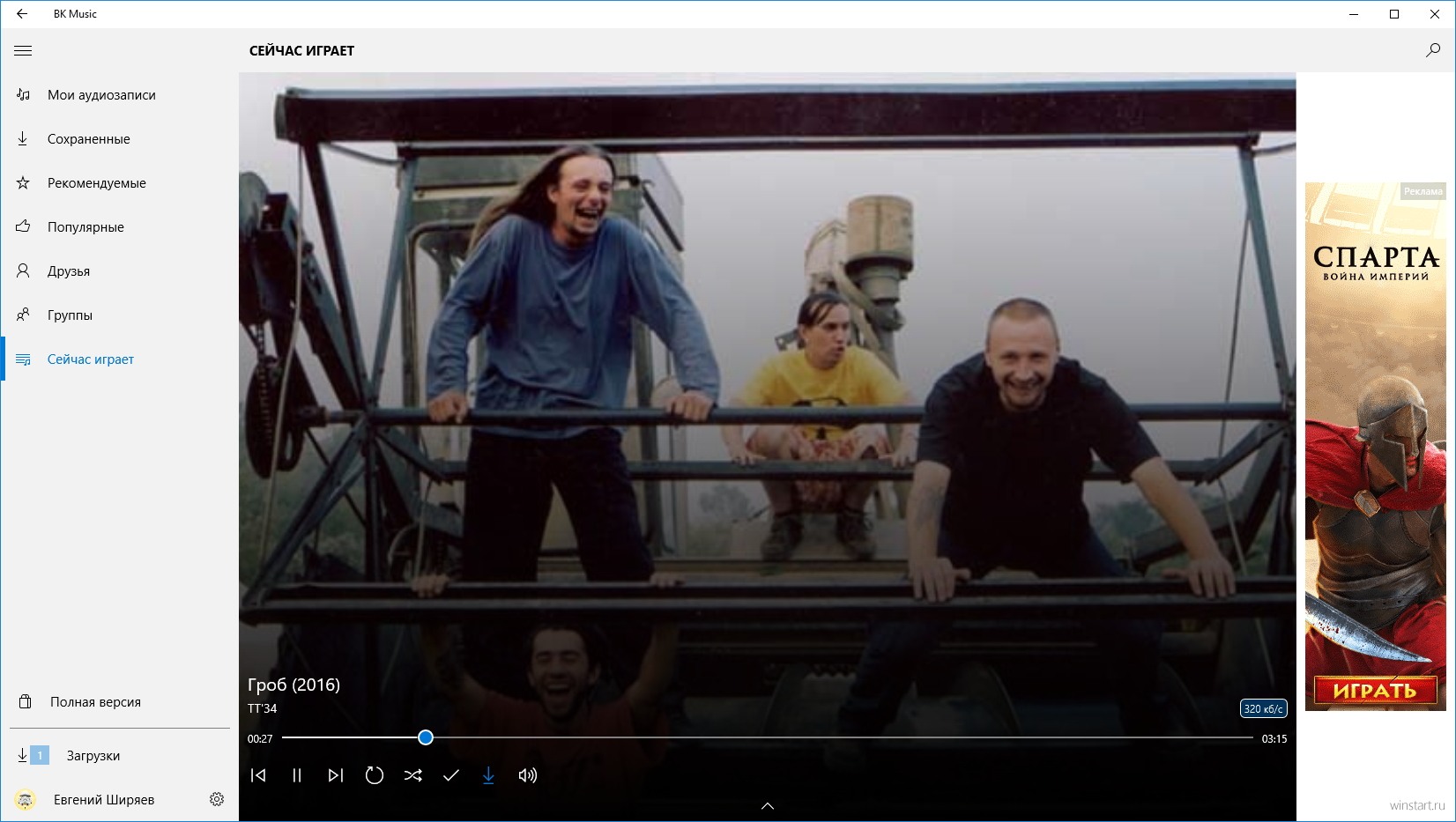Click the Играть button in the ad
This screenshot has height=822, width=1456.
[1375, 691]
